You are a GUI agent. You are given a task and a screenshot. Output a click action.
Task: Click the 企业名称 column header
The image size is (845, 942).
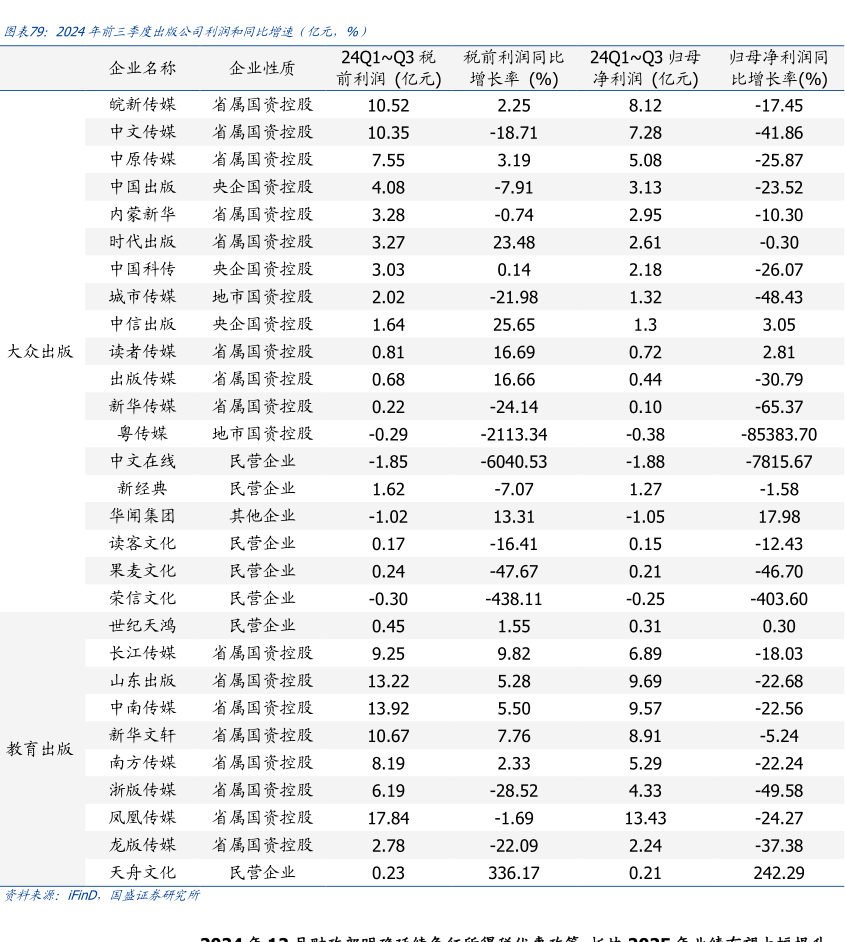pos(142,68)
